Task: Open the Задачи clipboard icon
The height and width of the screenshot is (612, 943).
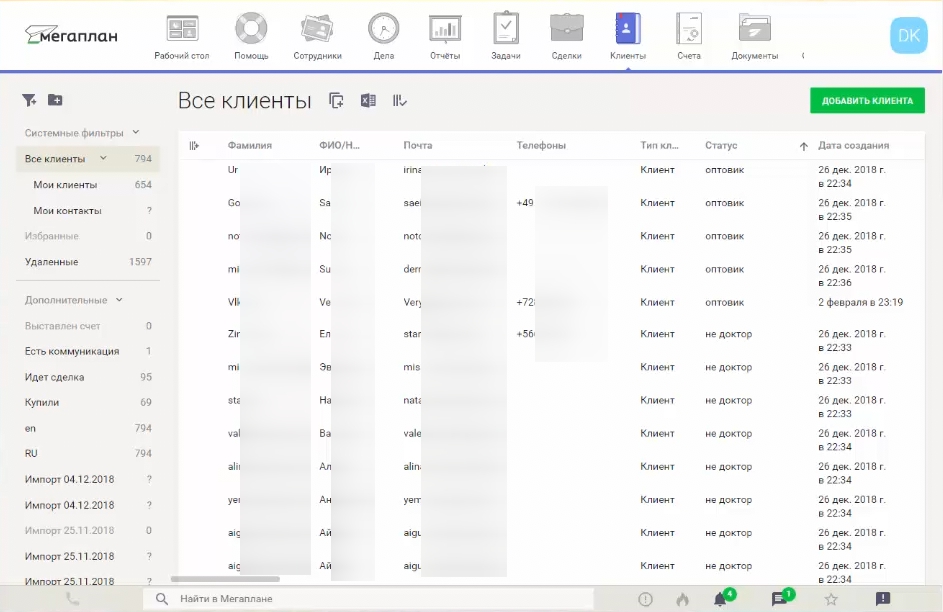Action: [x=506, y=28]
